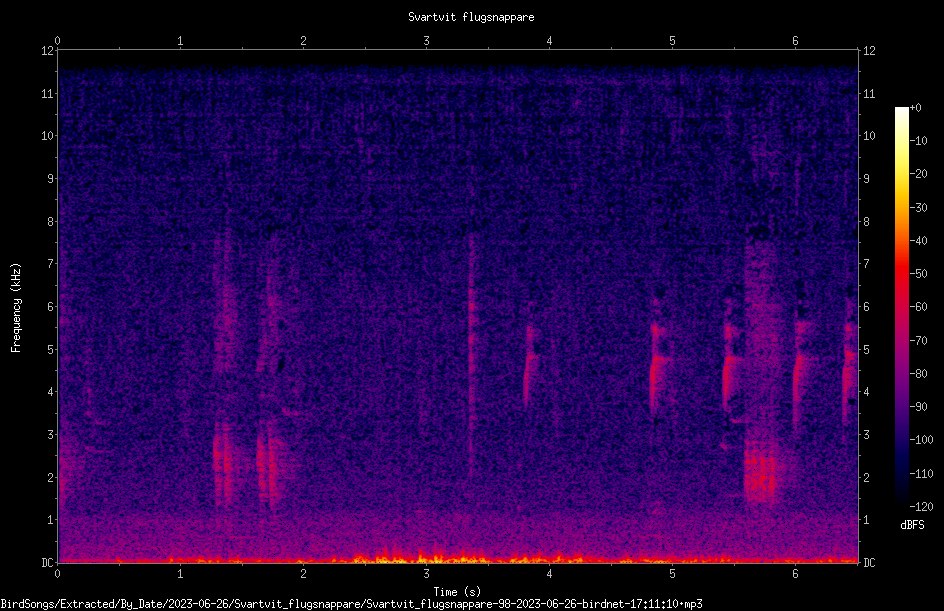Screen dimensions: 944x611
Task: Click the "5" second tick on the top time axis
Action: click(672, 41)
